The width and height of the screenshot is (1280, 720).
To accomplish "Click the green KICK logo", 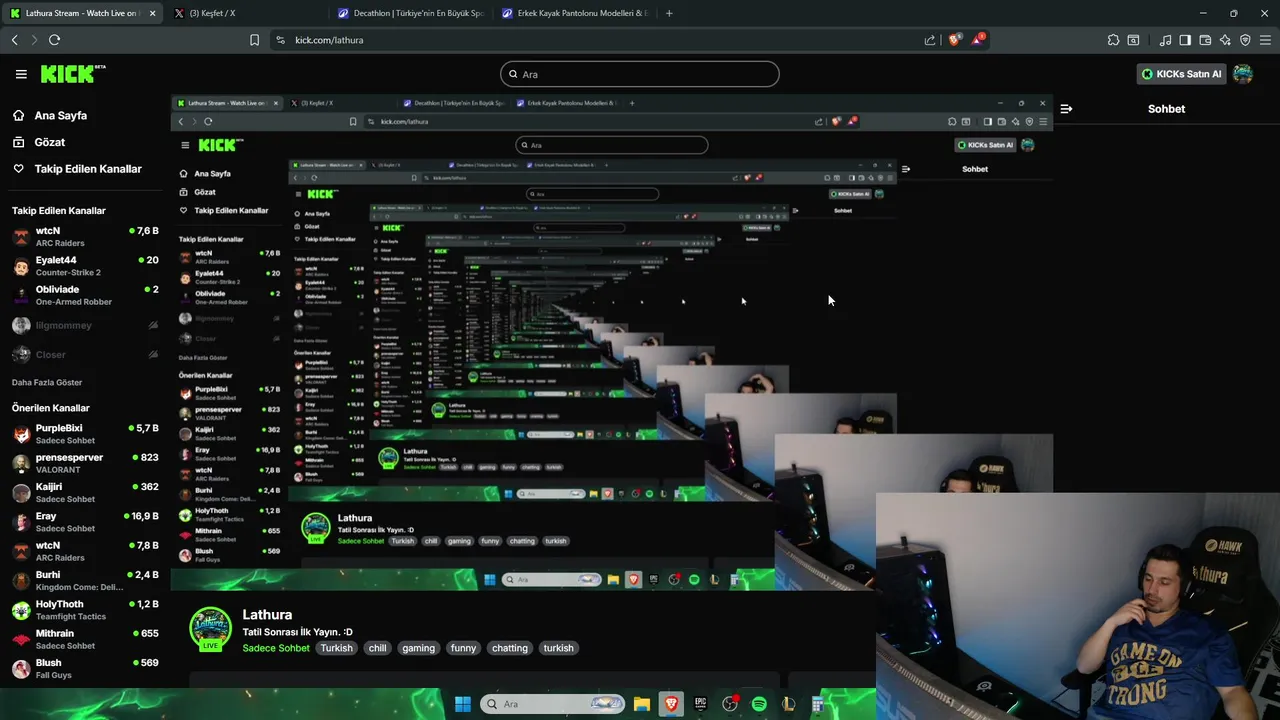I will pos(73,74).
